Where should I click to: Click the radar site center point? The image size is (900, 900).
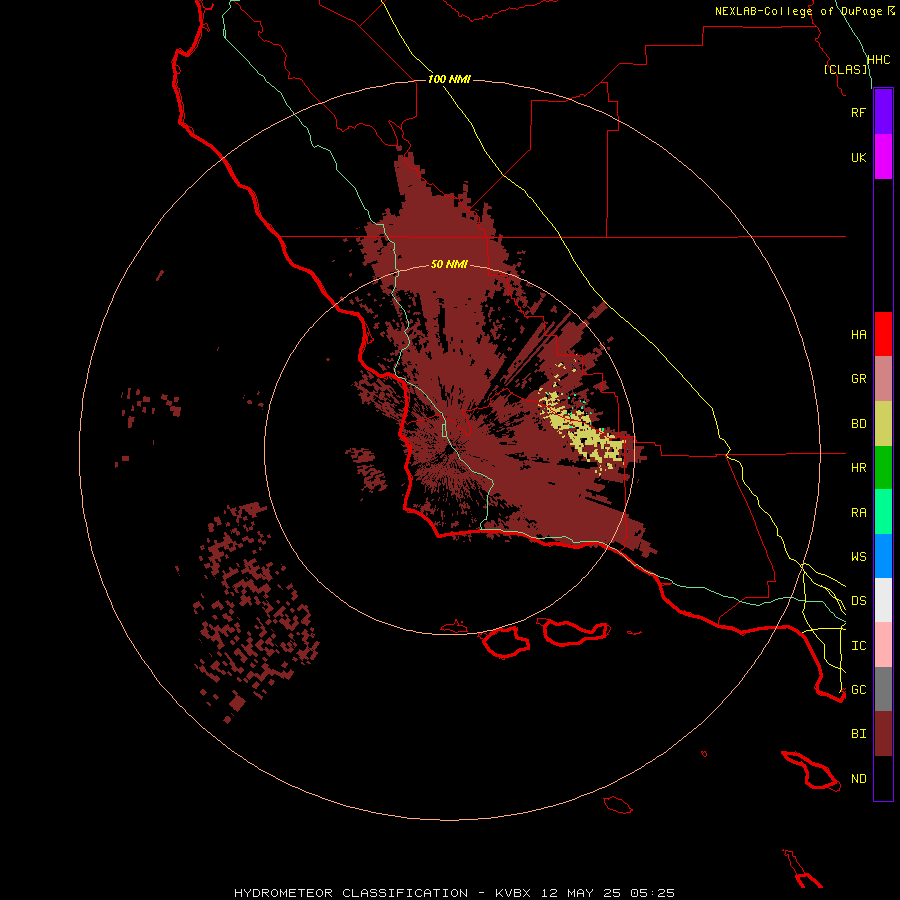point(449,451)
